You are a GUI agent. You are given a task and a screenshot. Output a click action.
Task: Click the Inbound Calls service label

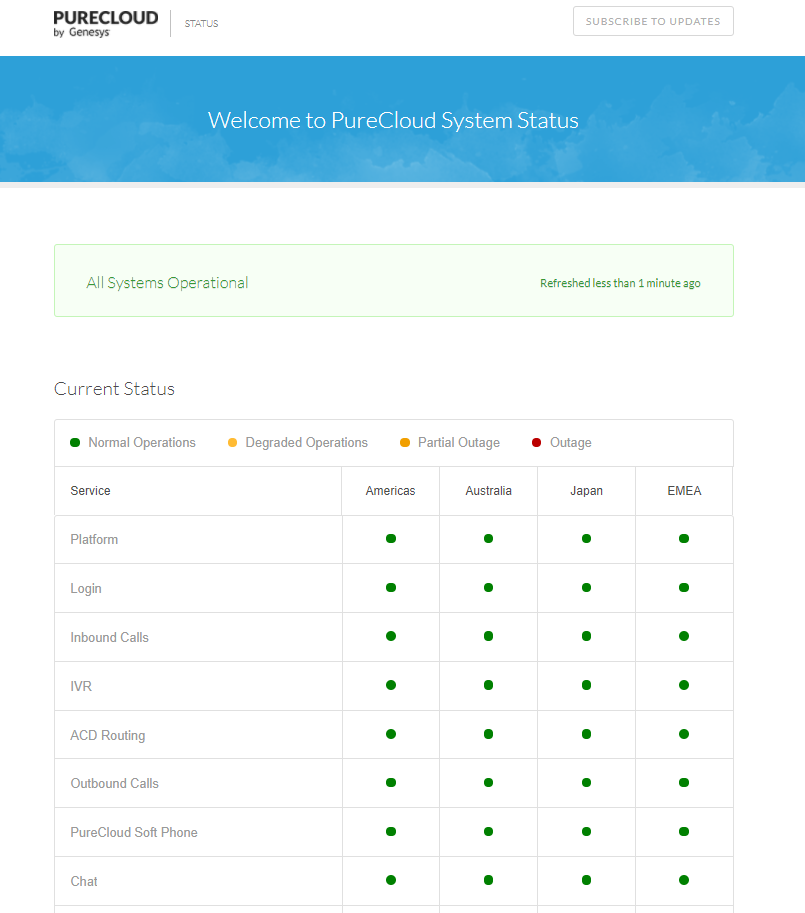(x=109, y=638)
